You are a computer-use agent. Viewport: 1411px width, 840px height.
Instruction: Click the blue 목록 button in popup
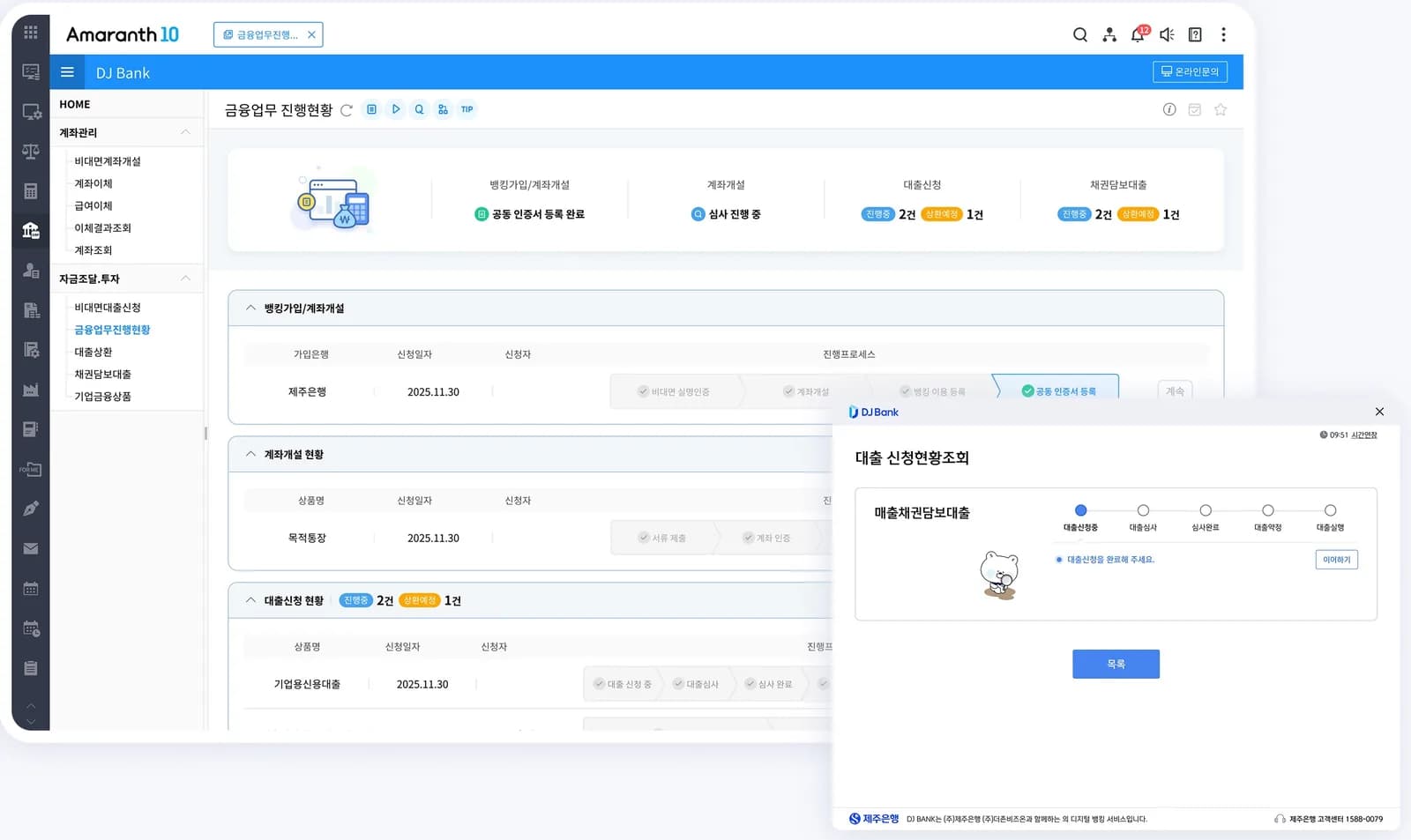click(x=1116, y=664)
